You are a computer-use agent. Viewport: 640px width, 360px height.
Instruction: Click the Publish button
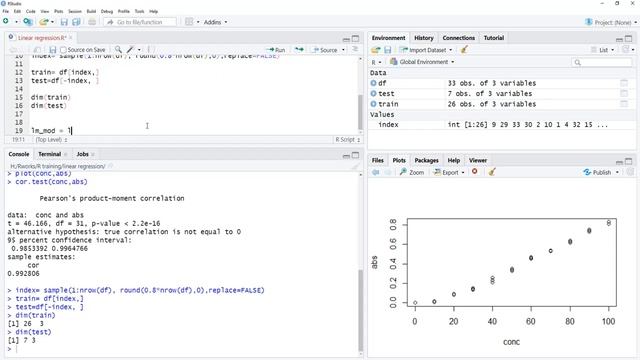tap(597, 172)
